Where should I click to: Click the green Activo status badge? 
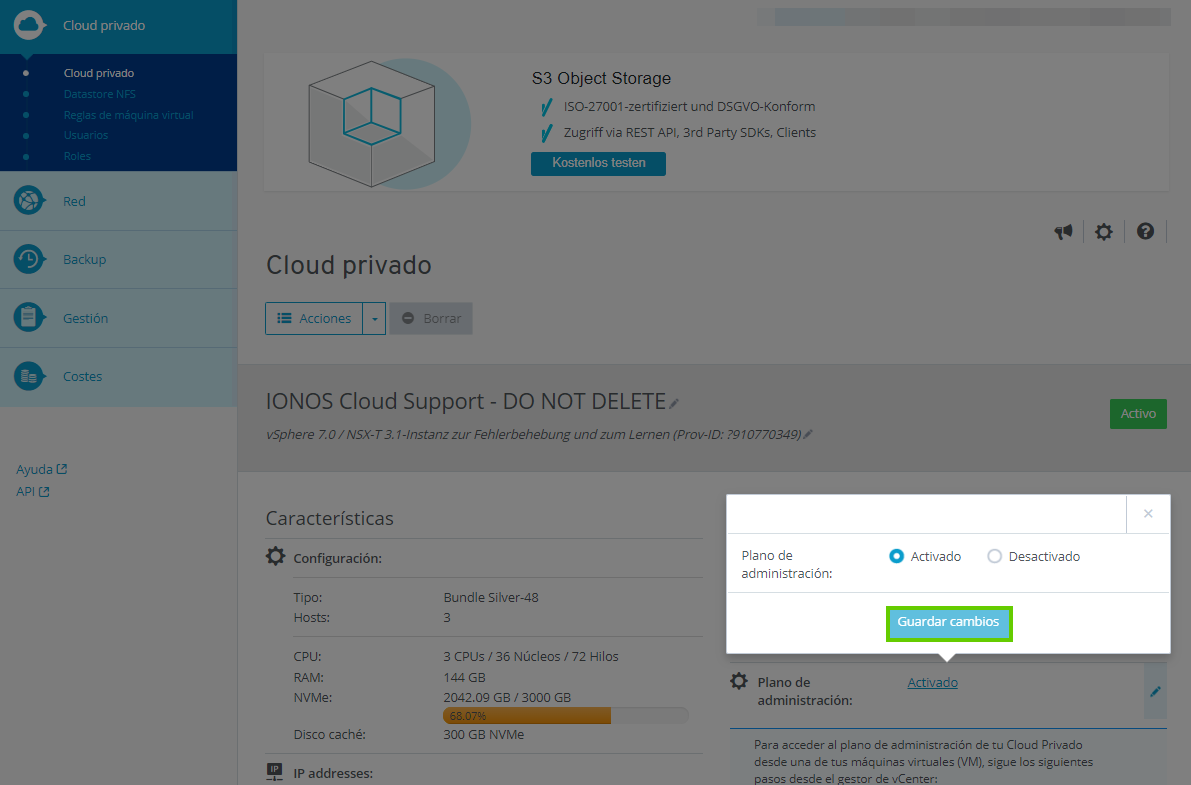click(1138, 413)
